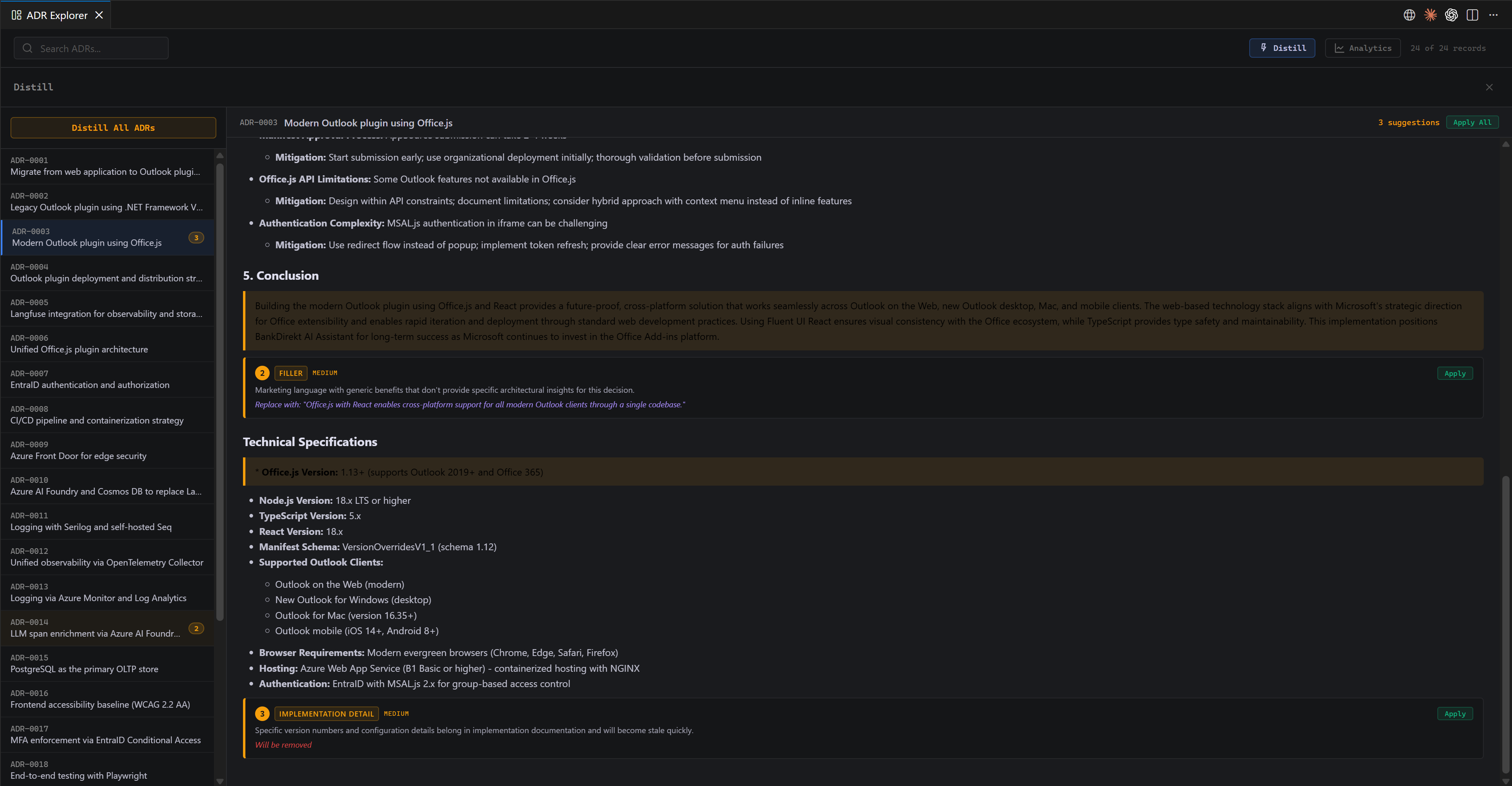Click the highlighted Conclusion paragraph
Viewport: 1512px width, 786px height.
pos(863,321)
